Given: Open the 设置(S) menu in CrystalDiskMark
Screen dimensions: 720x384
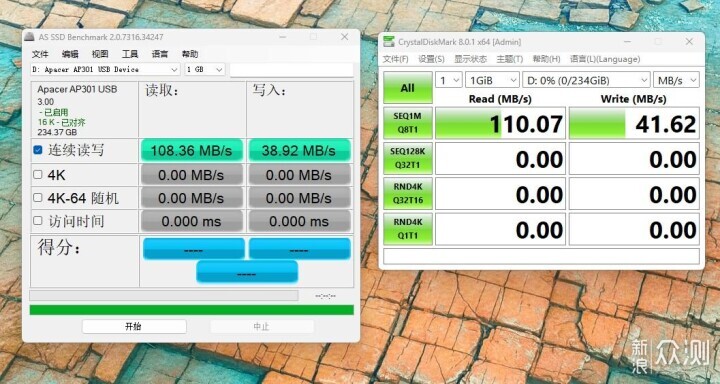Looking at the screenshot, I should 431,59.
